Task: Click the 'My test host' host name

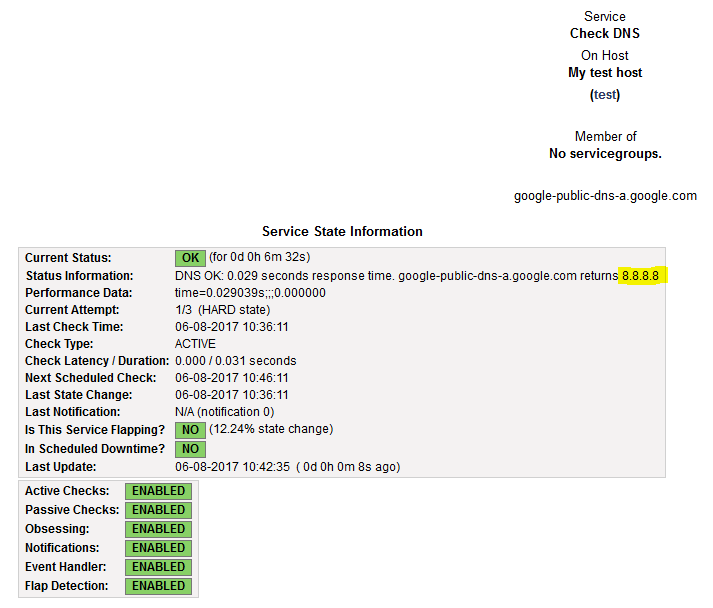Action: coord(605,73)
